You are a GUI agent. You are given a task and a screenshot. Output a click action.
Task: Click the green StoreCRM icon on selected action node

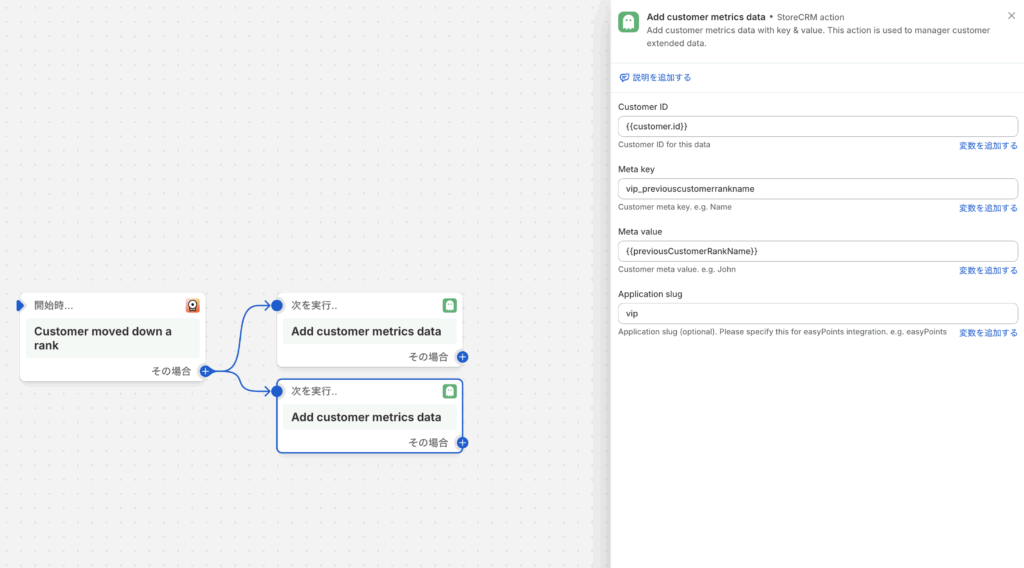[449, 391]
